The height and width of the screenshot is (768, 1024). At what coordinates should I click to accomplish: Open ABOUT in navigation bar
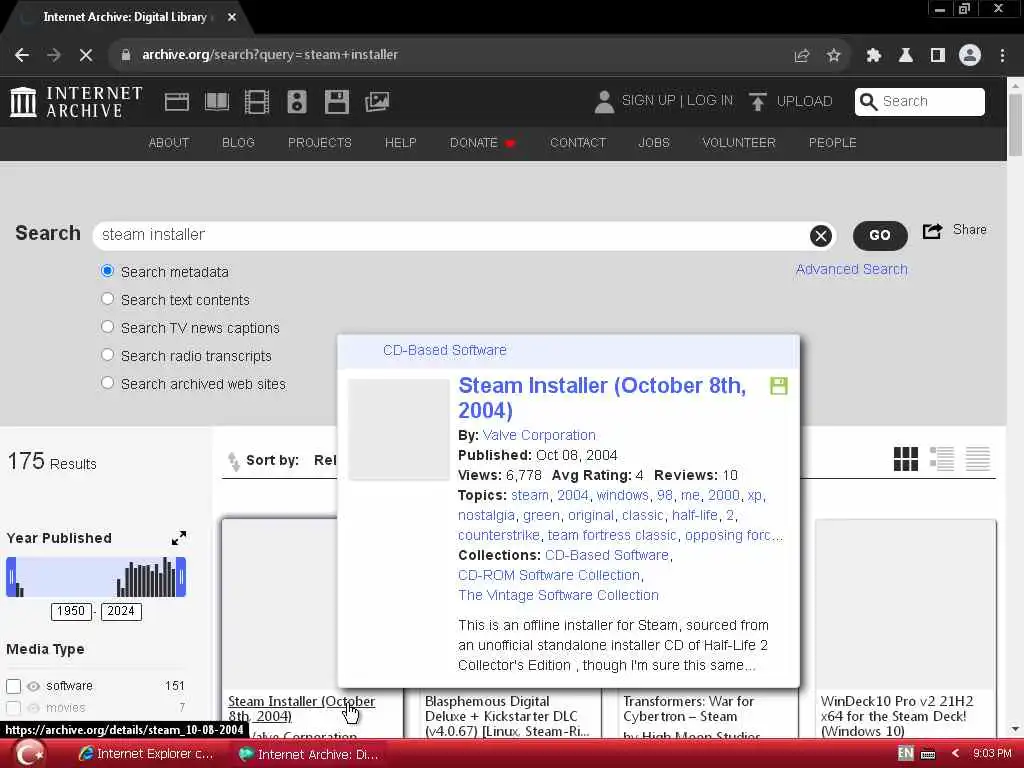click(168, 143)
